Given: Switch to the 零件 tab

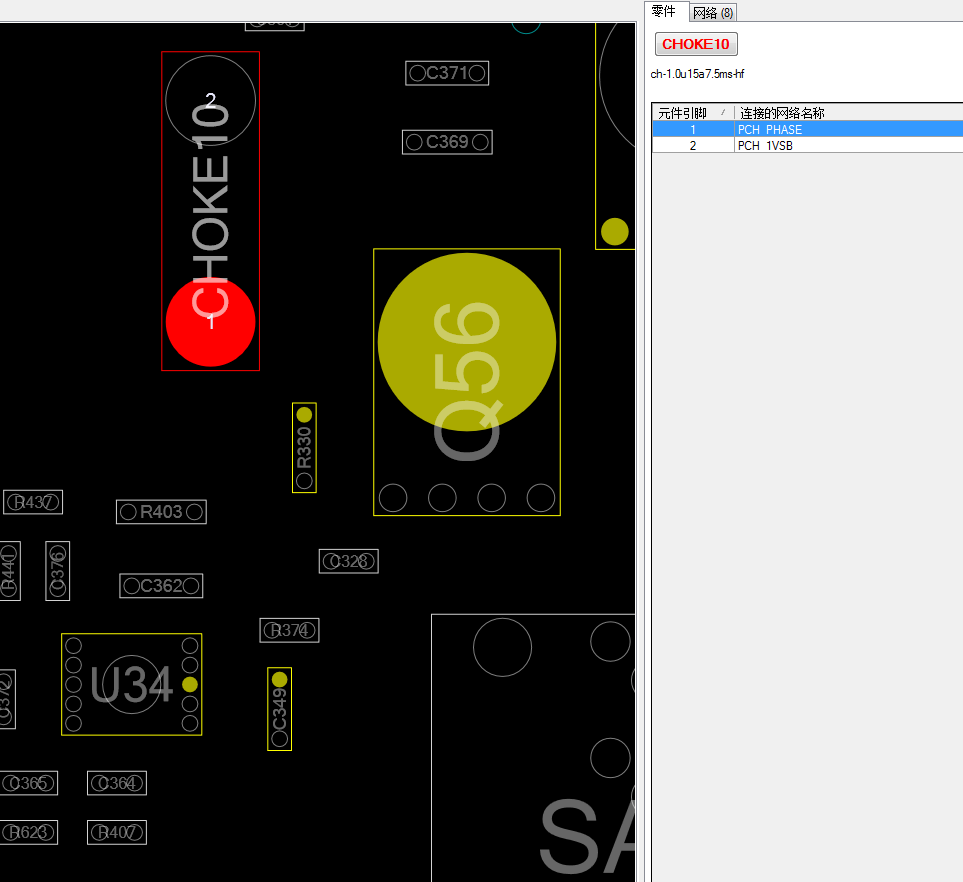Looking at the screenshot, I should click(x=663, y=11).
